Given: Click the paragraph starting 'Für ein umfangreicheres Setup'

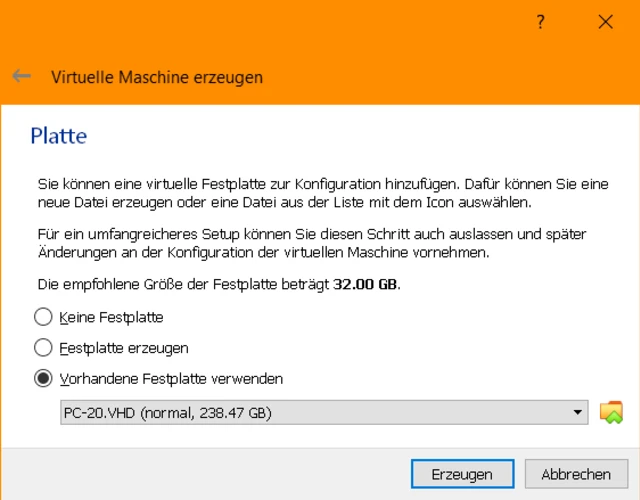Looking at the screenshot, I should point(312,243).
